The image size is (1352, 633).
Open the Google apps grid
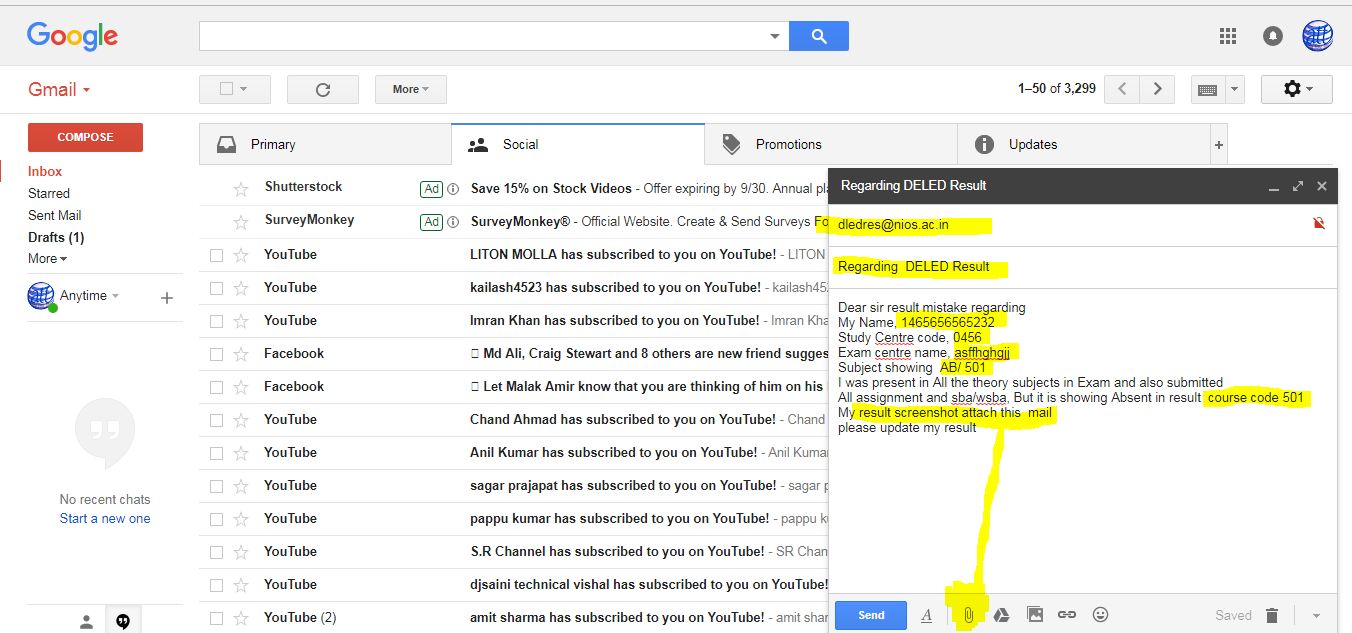(1228, 36)
